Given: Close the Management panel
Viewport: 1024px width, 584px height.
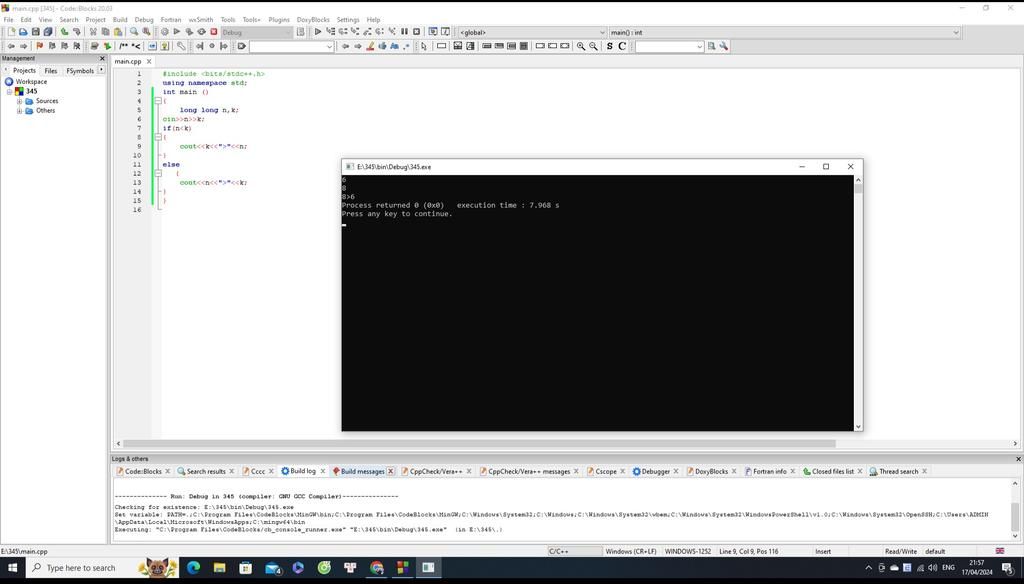Looking at the screenshot, I should click(x=102, y=58).
